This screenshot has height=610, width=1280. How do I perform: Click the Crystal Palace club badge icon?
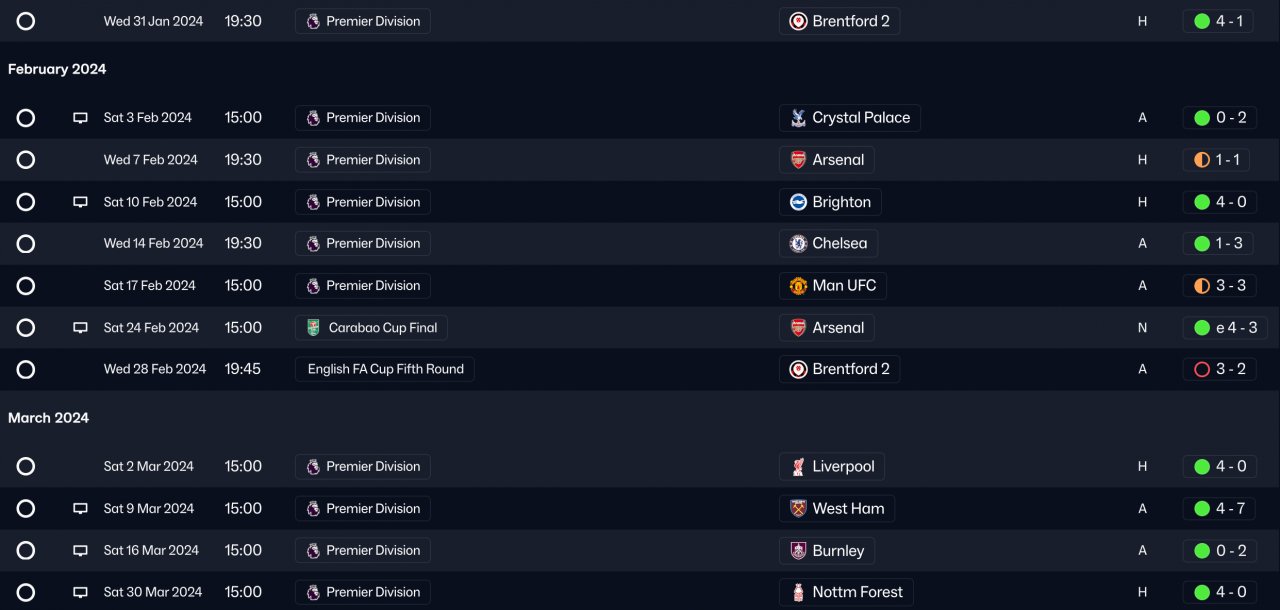(798, 118)
